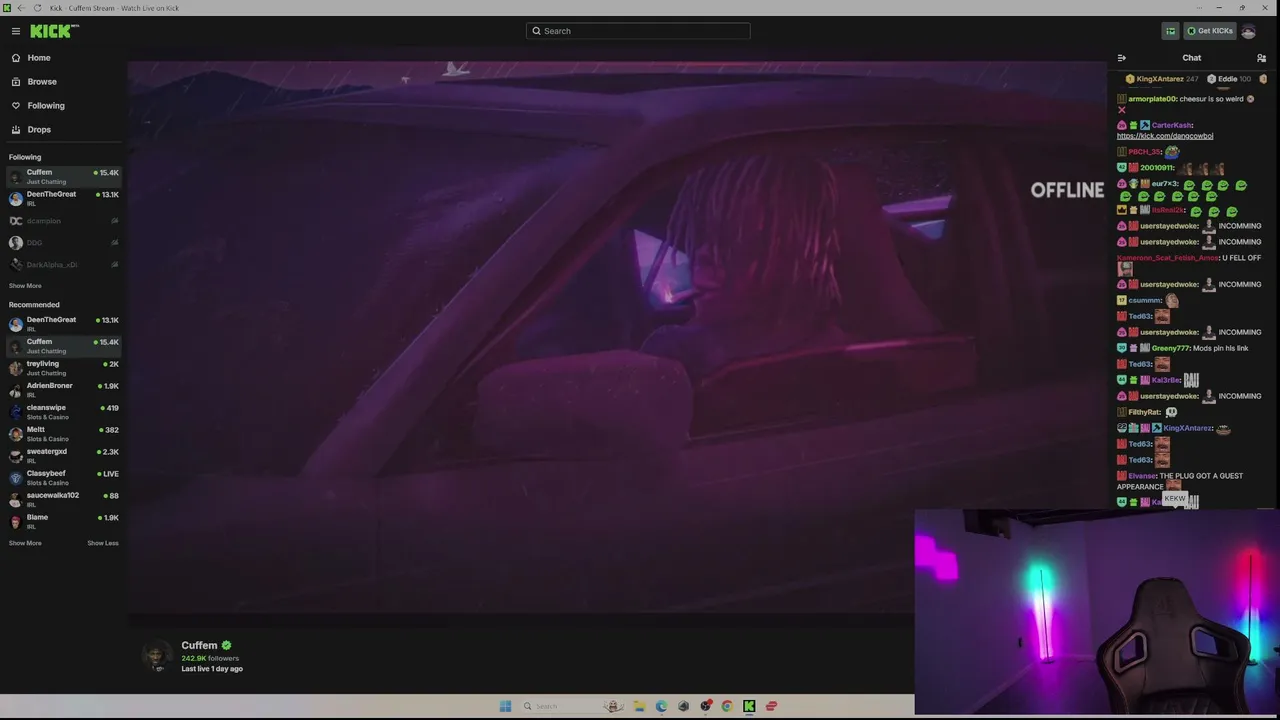Open the kick.com/dangcowboi link in chat
The height and width of the screenshot is (720, 1280).
[x=1165, y=136]
